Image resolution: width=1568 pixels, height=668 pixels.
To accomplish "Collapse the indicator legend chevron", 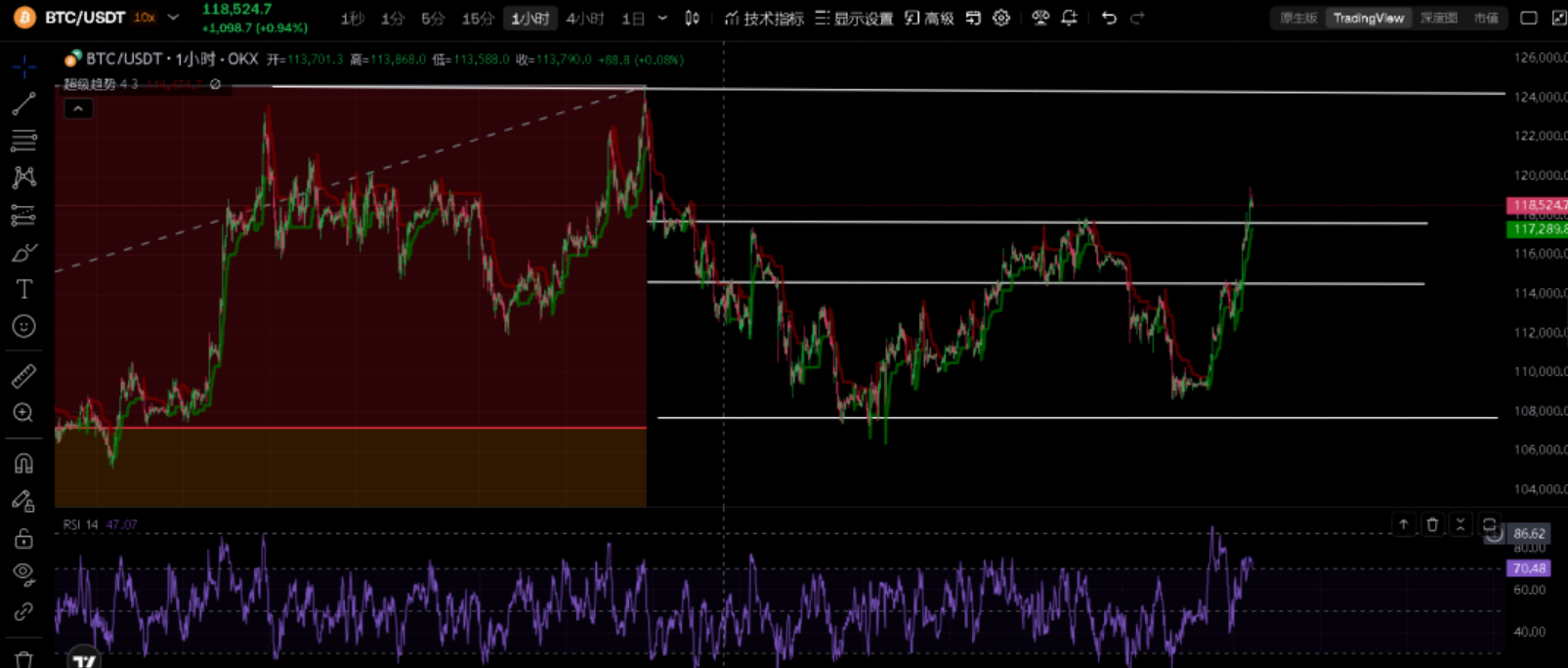I will 78,108.
